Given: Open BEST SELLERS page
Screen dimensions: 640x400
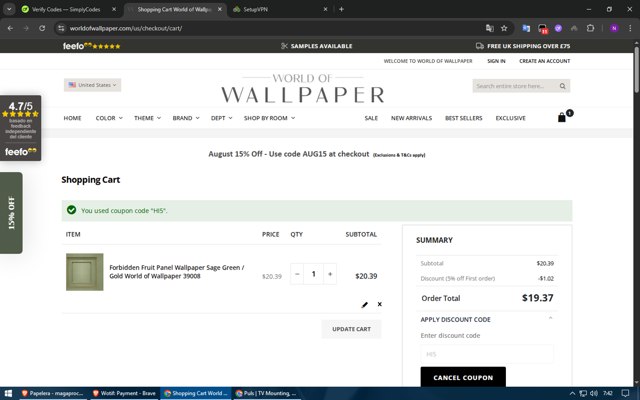Looking at the screenshot, I should pos(464,118).
